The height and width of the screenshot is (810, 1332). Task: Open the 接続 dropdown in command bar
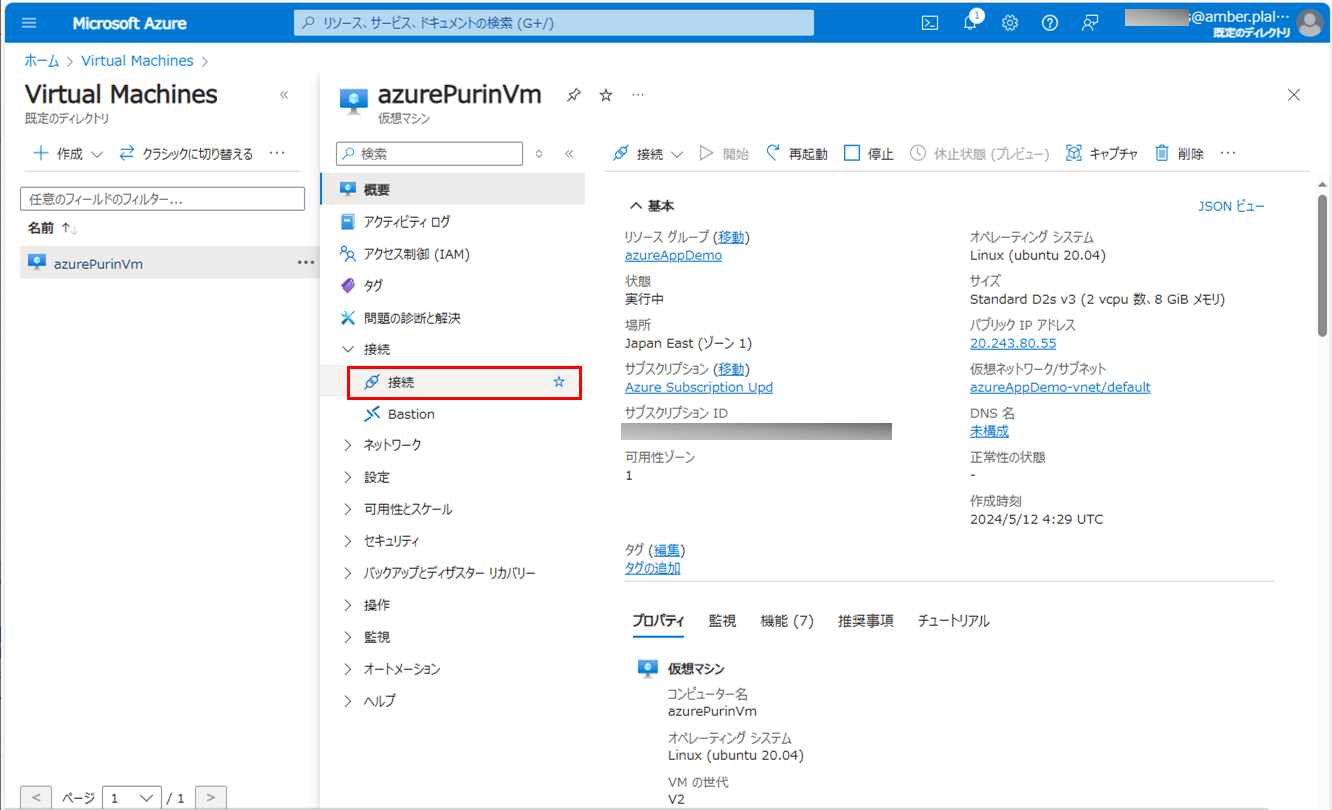coord(647,154)
